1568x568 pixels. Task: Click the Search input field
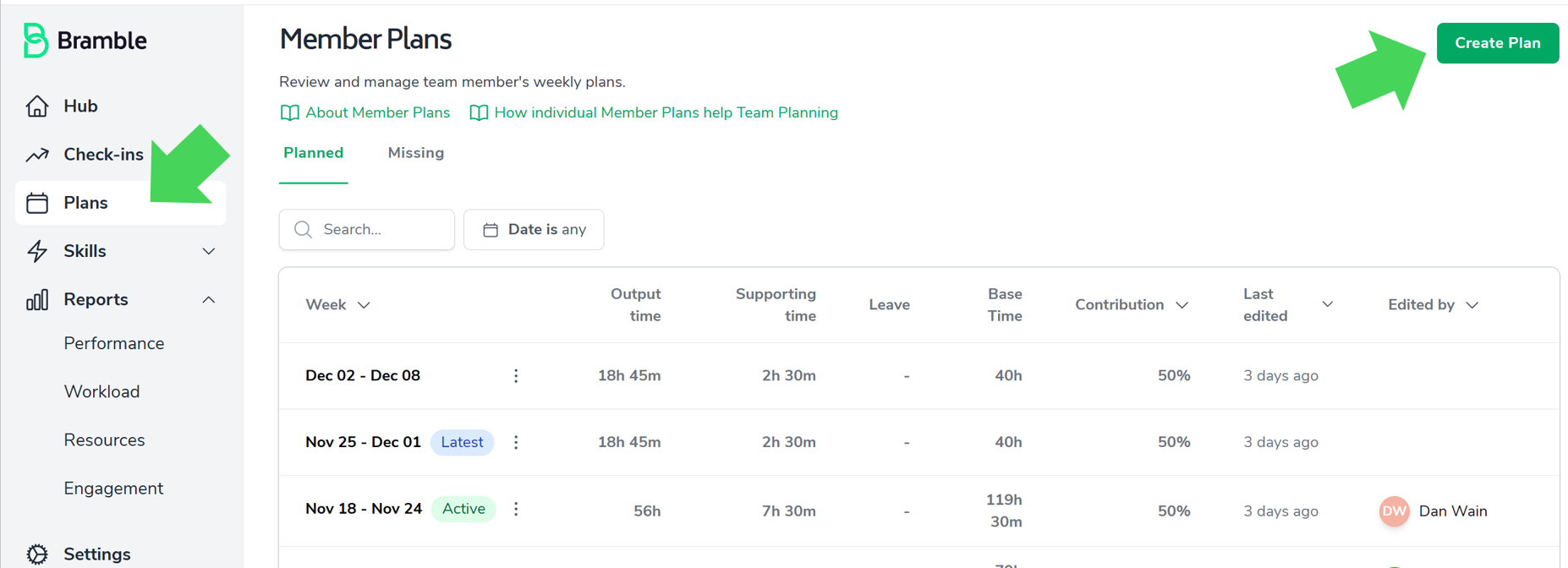coord(376,230)
